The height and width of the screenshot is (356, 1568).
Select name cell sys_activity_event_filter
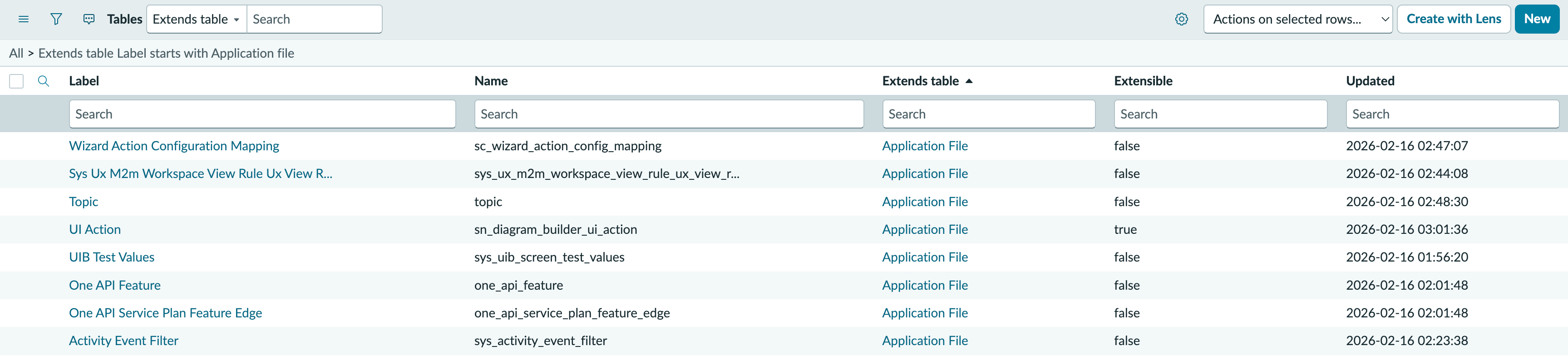click(541, 341)
